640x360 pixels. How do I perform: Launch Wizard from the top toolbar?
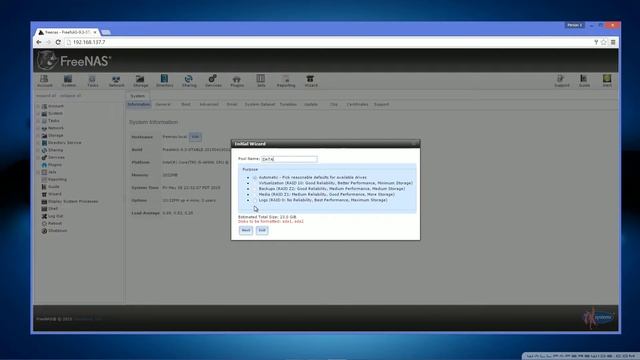(x=311, y=80)
